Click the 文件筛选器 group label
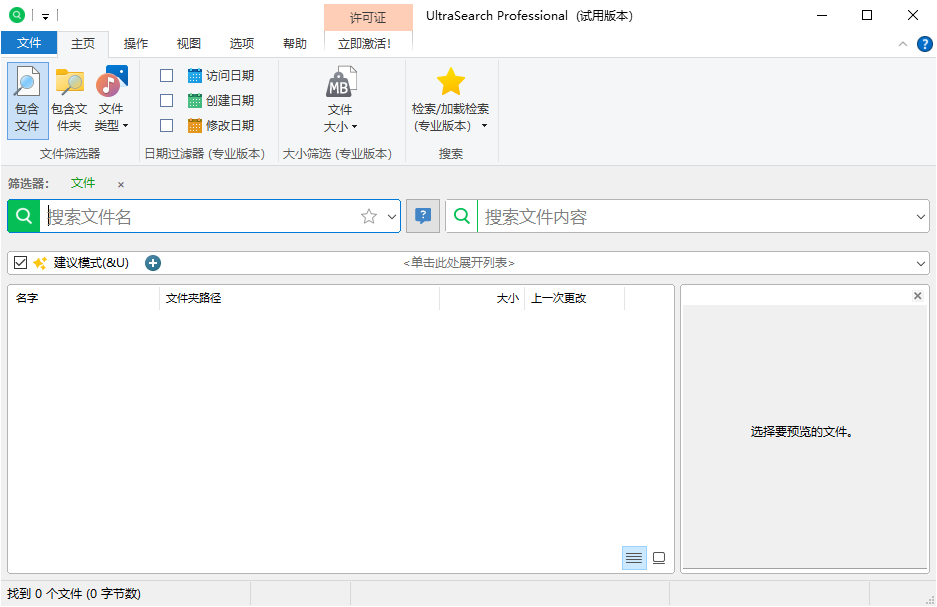This screenshot has height=607, width=937. (x=70, y=154)
